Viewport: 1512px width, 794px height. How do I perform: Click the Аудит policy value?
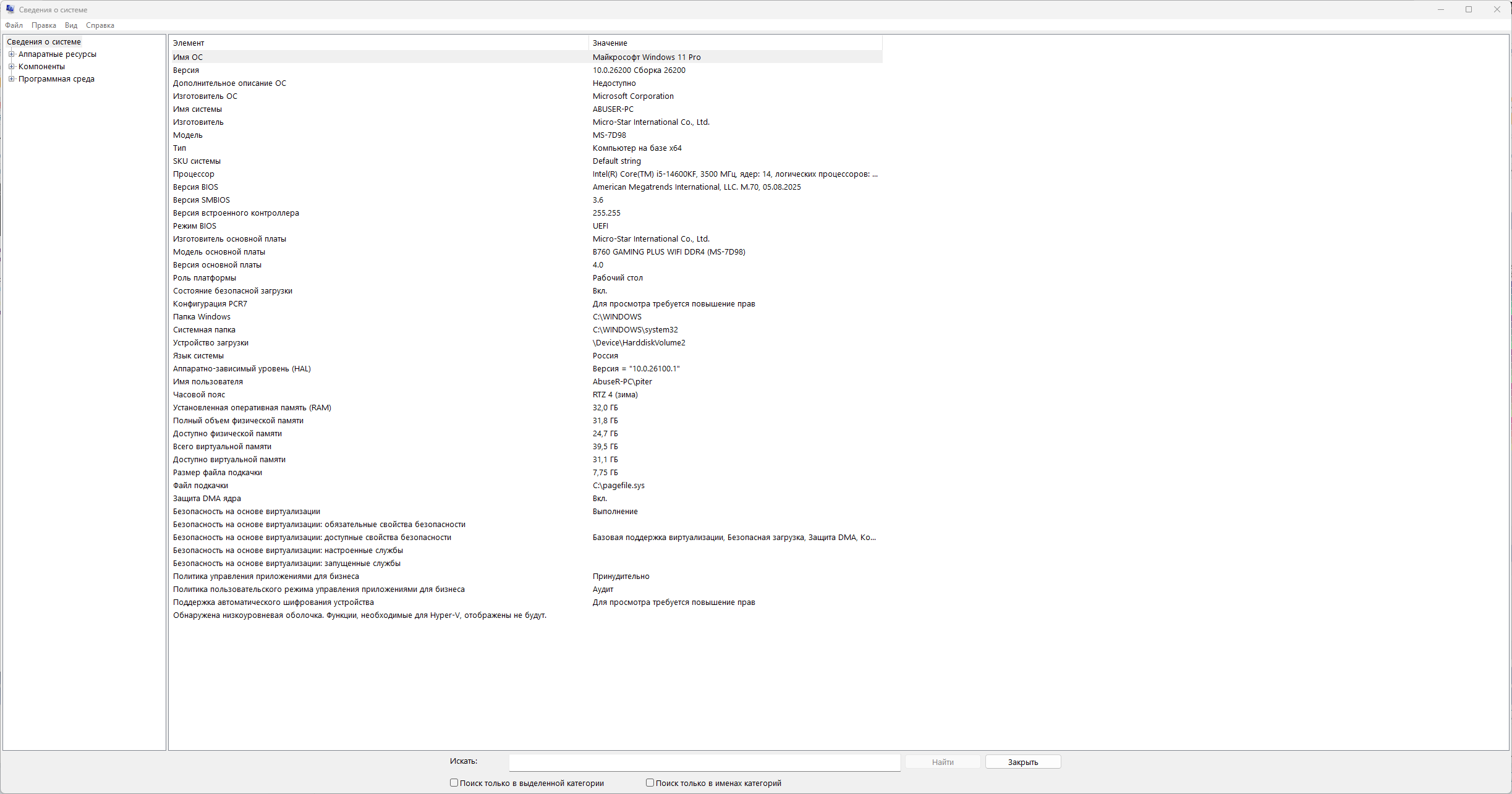tap(603, 589)
